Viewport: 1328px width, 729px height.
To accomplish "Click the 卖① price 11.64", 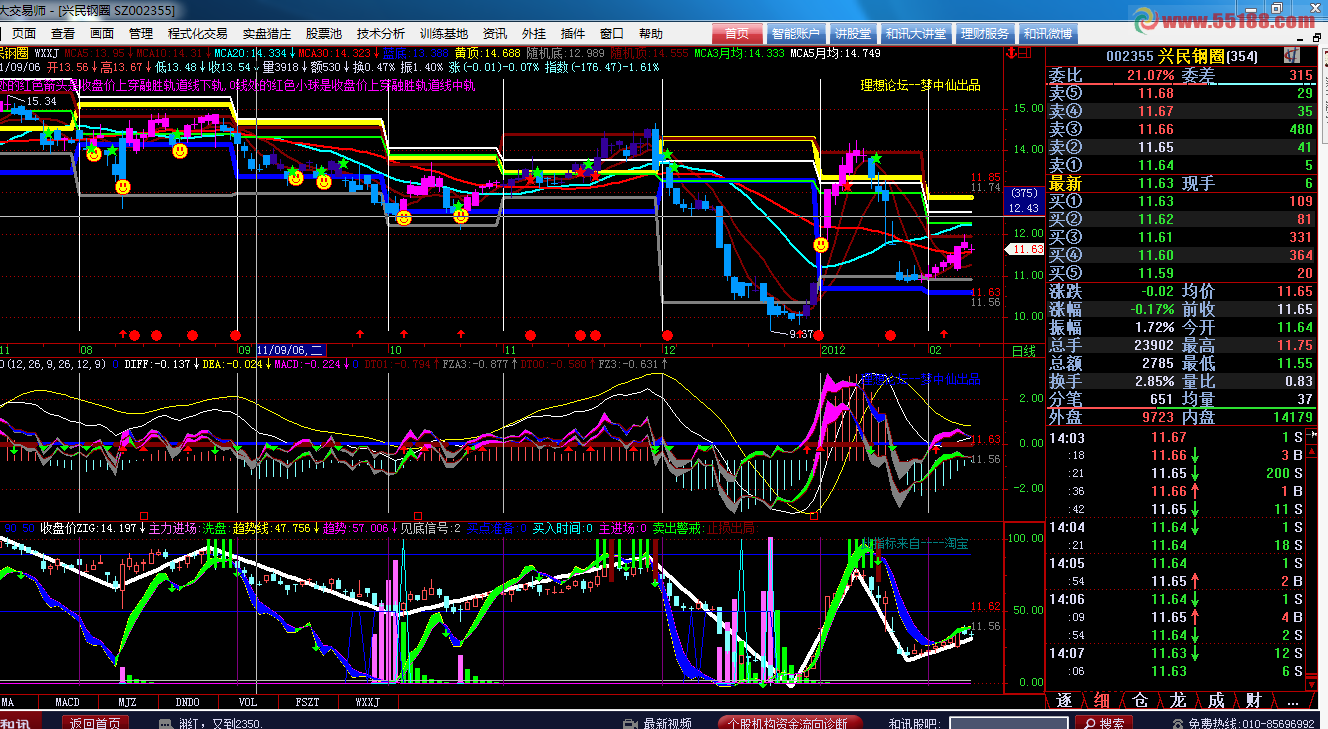I will coord(1156,165).
